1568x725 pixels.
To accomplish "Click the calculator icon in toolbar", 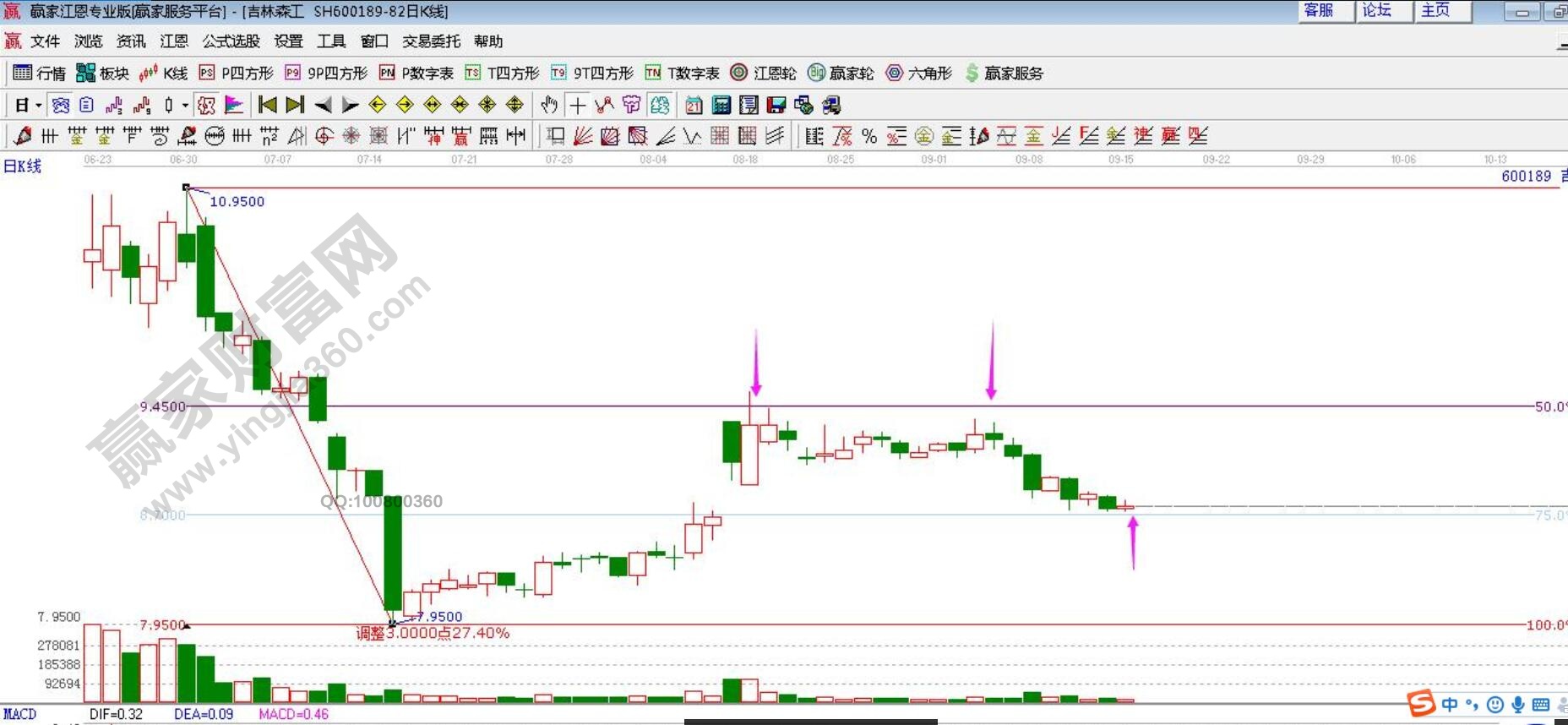I will pyautogui.click(x=721, y=105).
